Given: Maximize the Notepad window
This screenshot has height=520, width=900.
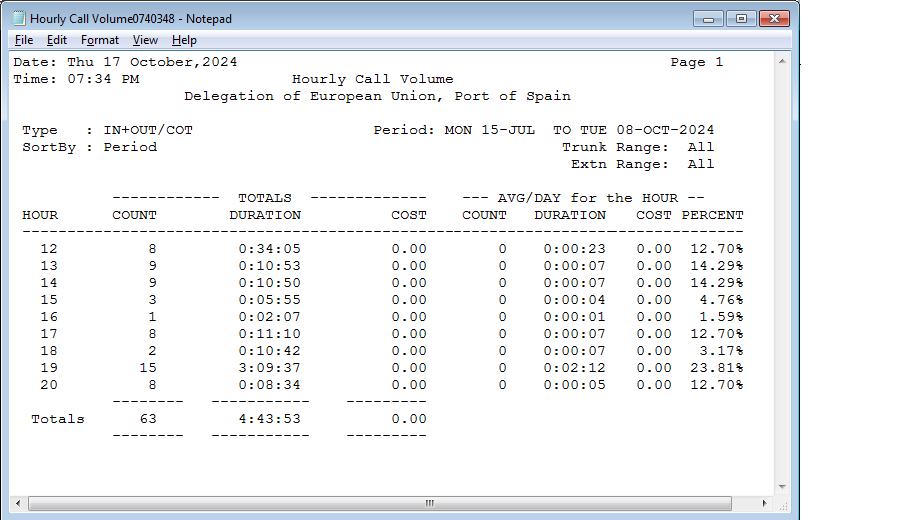Looking at the screenshot, I should coord(741,18).
